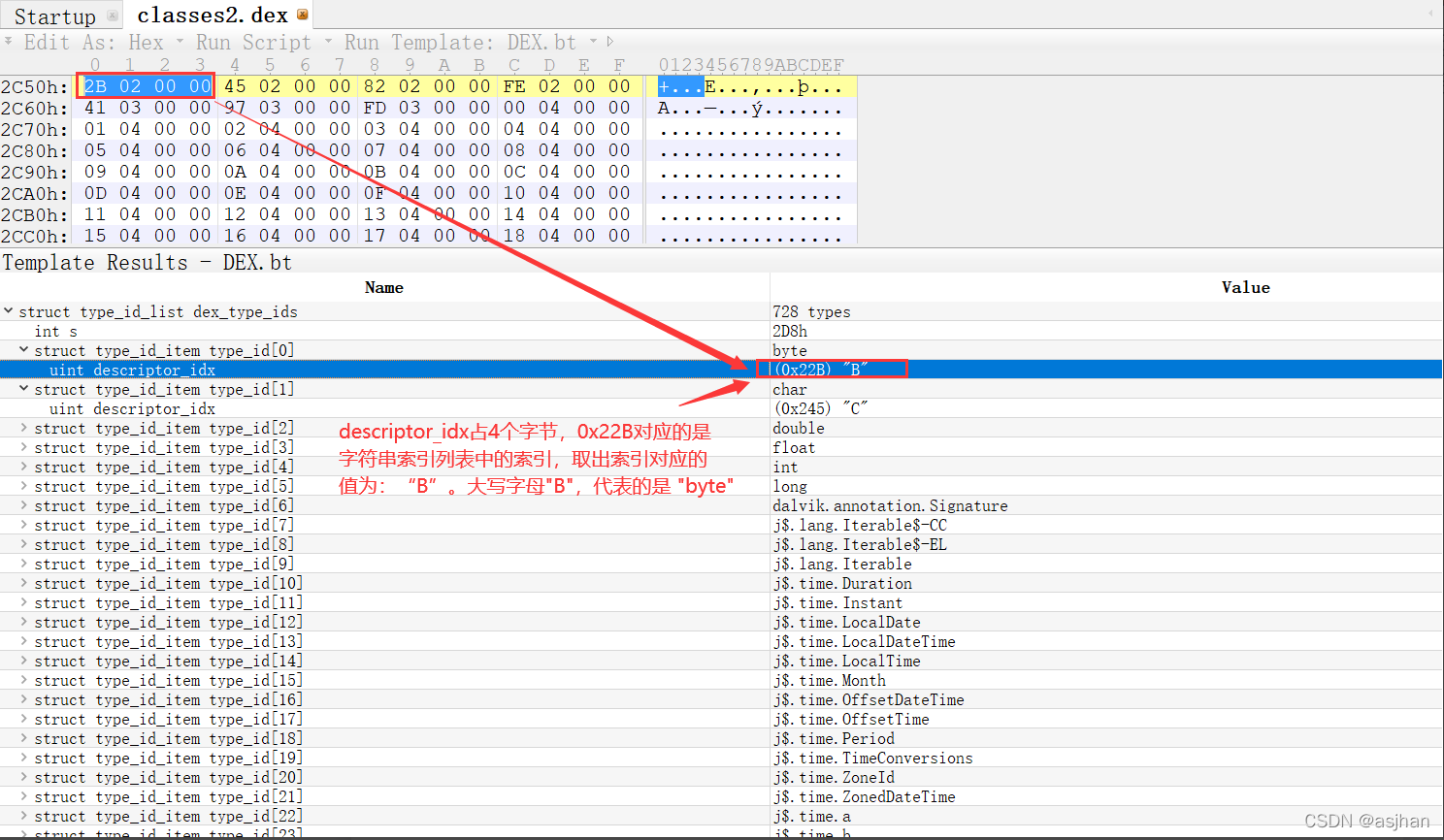Viewport: 1444px width, 840px height.
Task: Click j$.time.TimeConversions value
Action: (872, 758)
